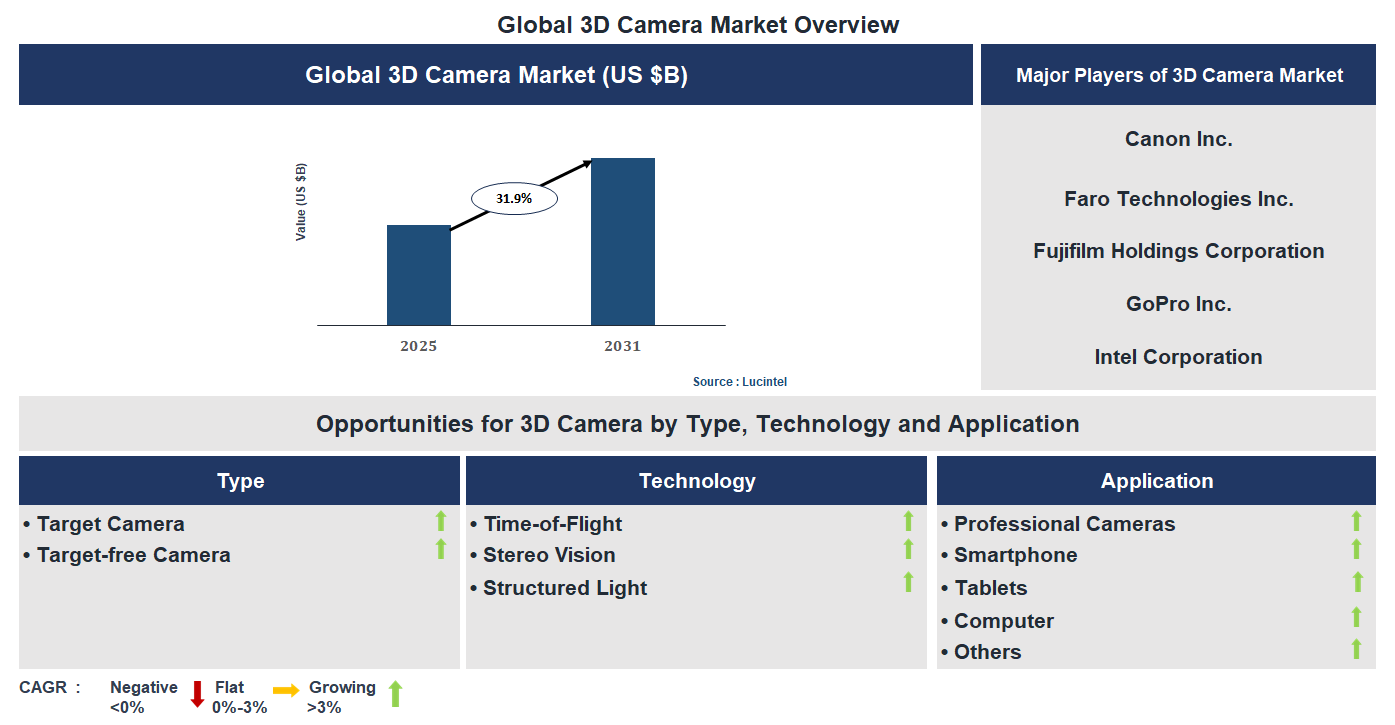Click the 2031 bar on the chart
Image resolution: width=1395 pixels, height=725 pixels.
pos(623,240)
